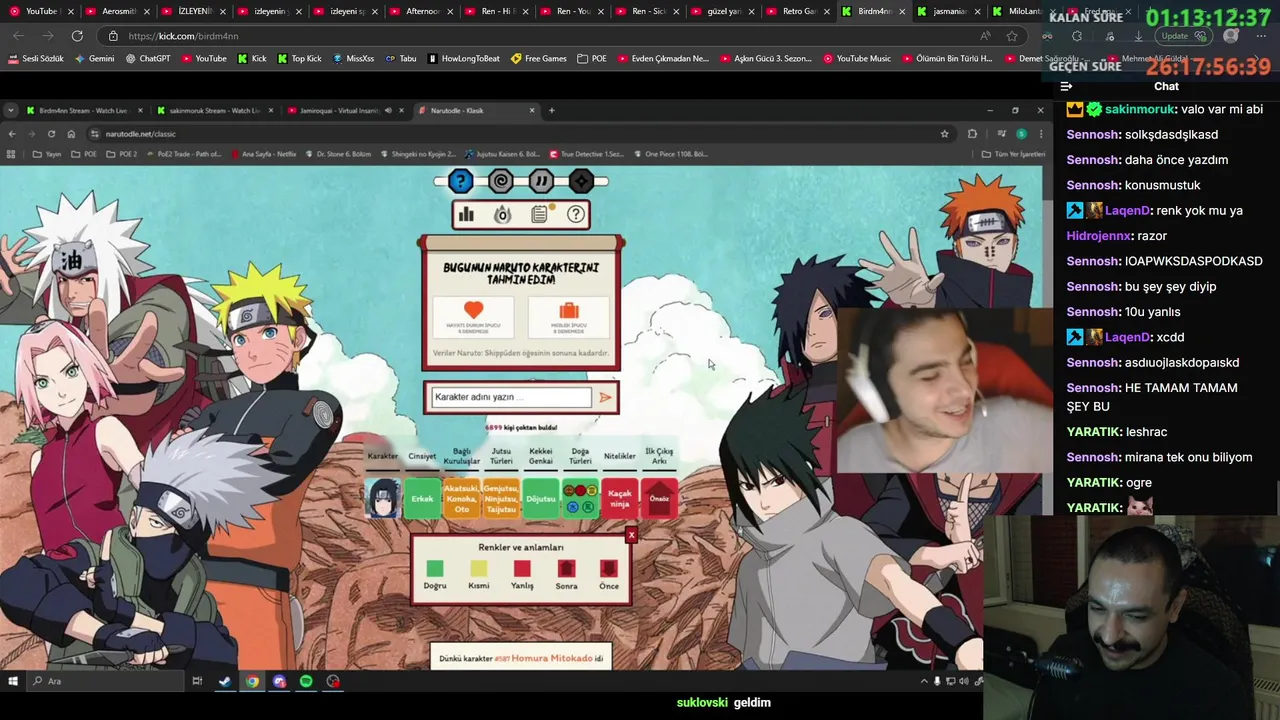Open the inner Birdm4nn Stream tab

(82, 110)
